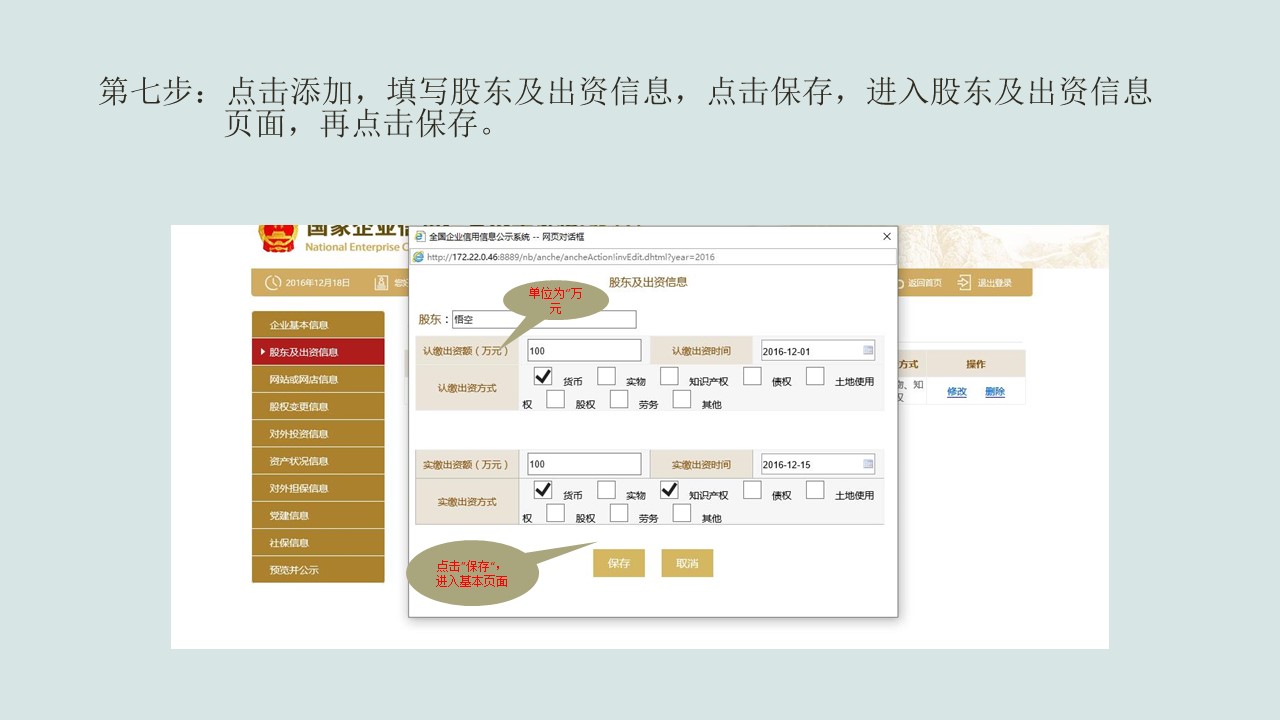Select 预览并公示 in the sidebar
Image resolution: width=1280 pixels, height=720 pixels.
(317, 569)
